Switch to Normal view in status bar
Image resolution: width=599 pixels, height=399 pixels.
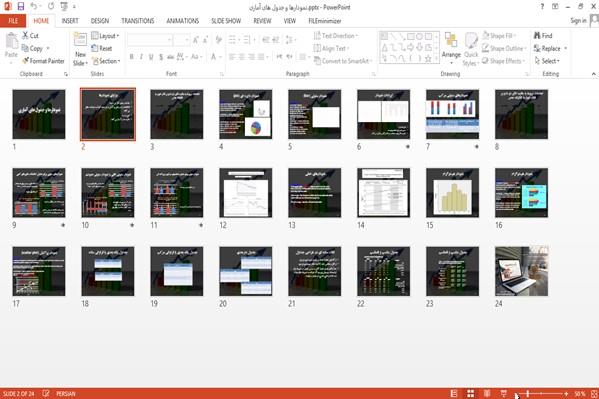click(x=454, y=393)
